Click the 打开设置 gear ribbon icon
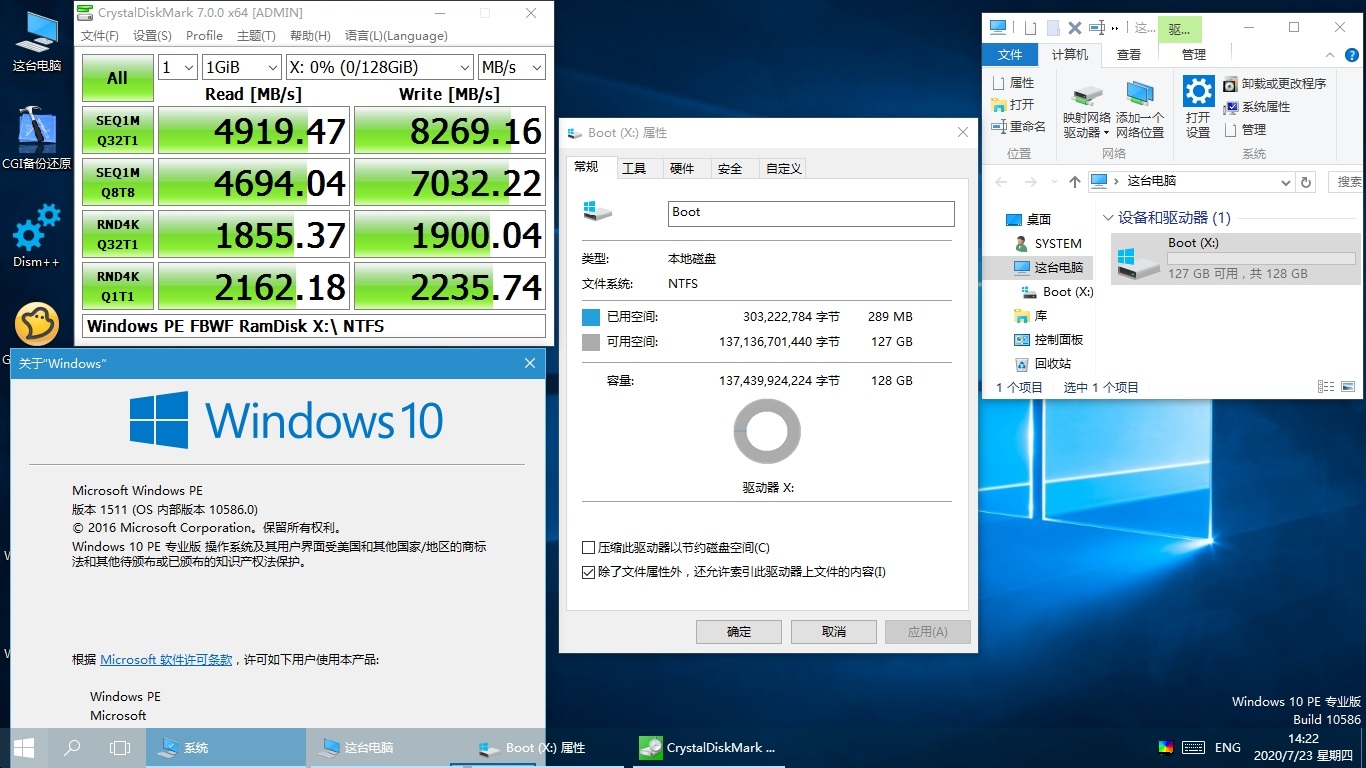This screenshot has height=768, width=1366. (x=1198, y=107)
